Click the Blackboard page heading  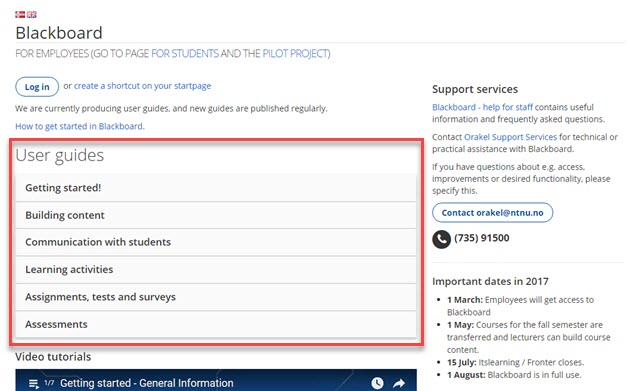tap(59, 33)
